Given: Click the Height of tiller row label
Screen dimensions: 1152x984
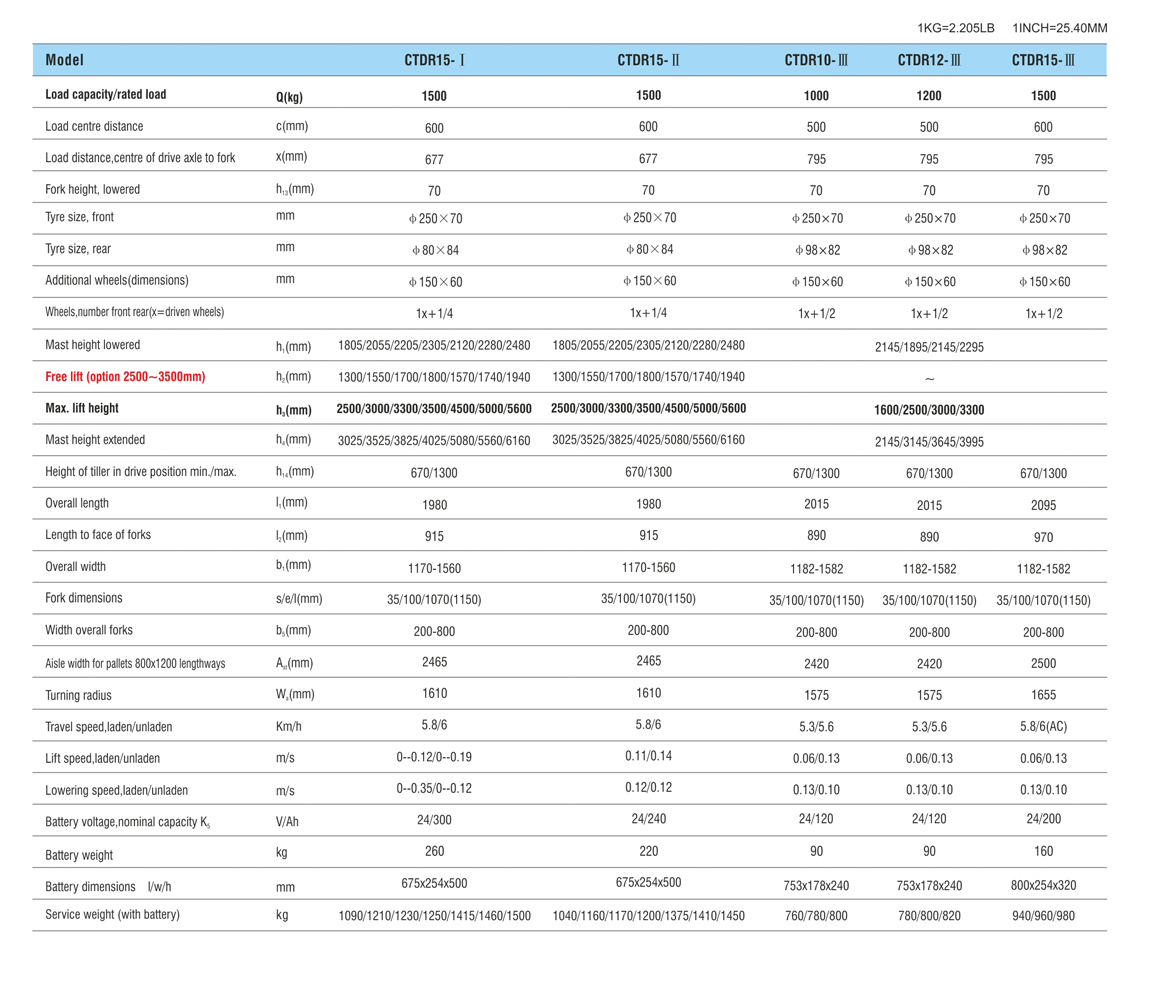Looking at the screenshot, I should (x=141, y=472).
